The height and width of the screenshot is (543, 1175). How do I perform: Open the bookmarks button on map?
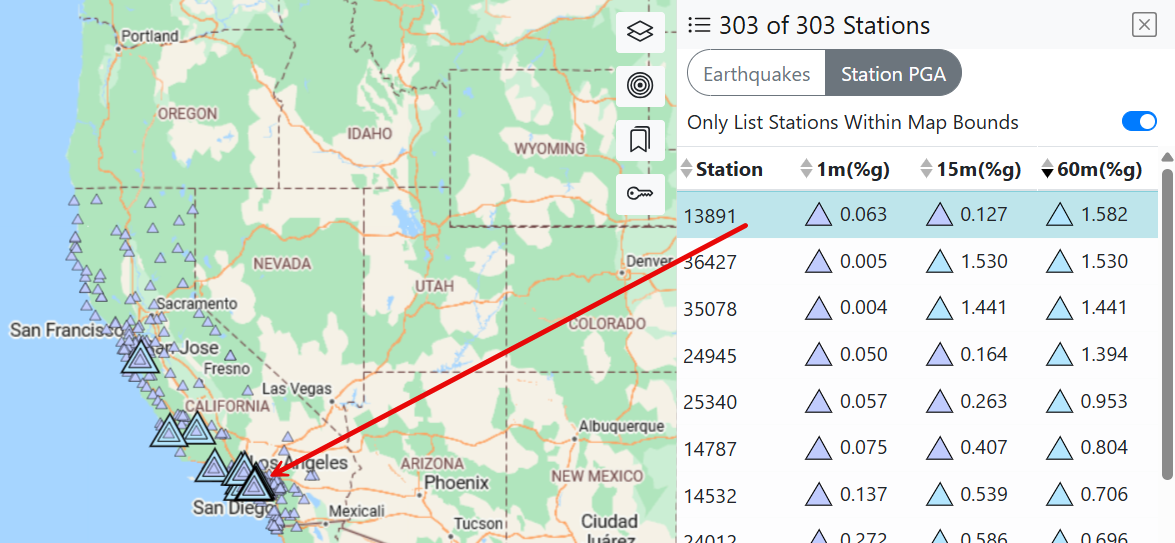[640, 140]
